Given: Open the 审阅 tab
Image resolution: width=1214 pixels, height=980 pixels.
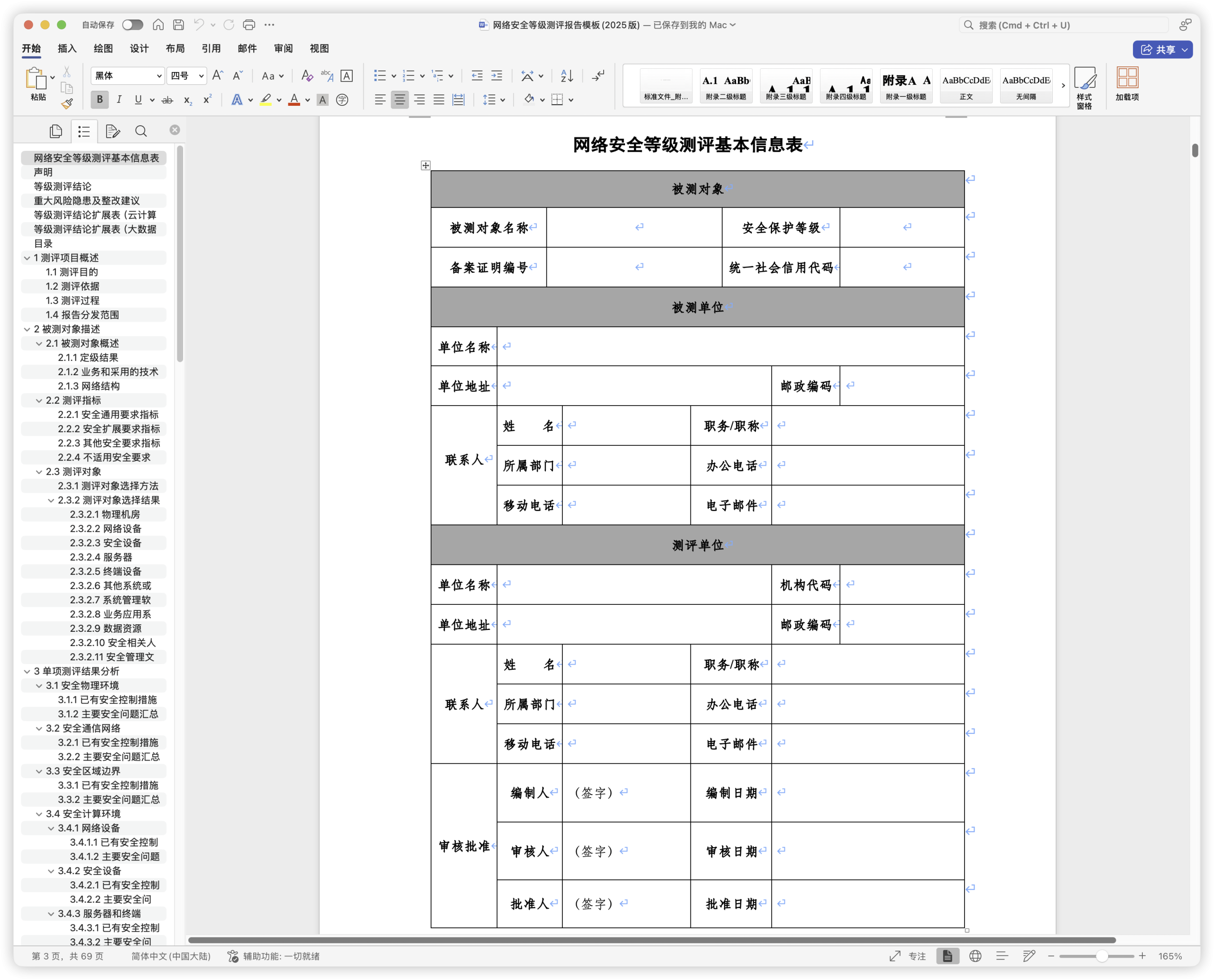Looking at the screenshot, I should click(x=283, y=48).
